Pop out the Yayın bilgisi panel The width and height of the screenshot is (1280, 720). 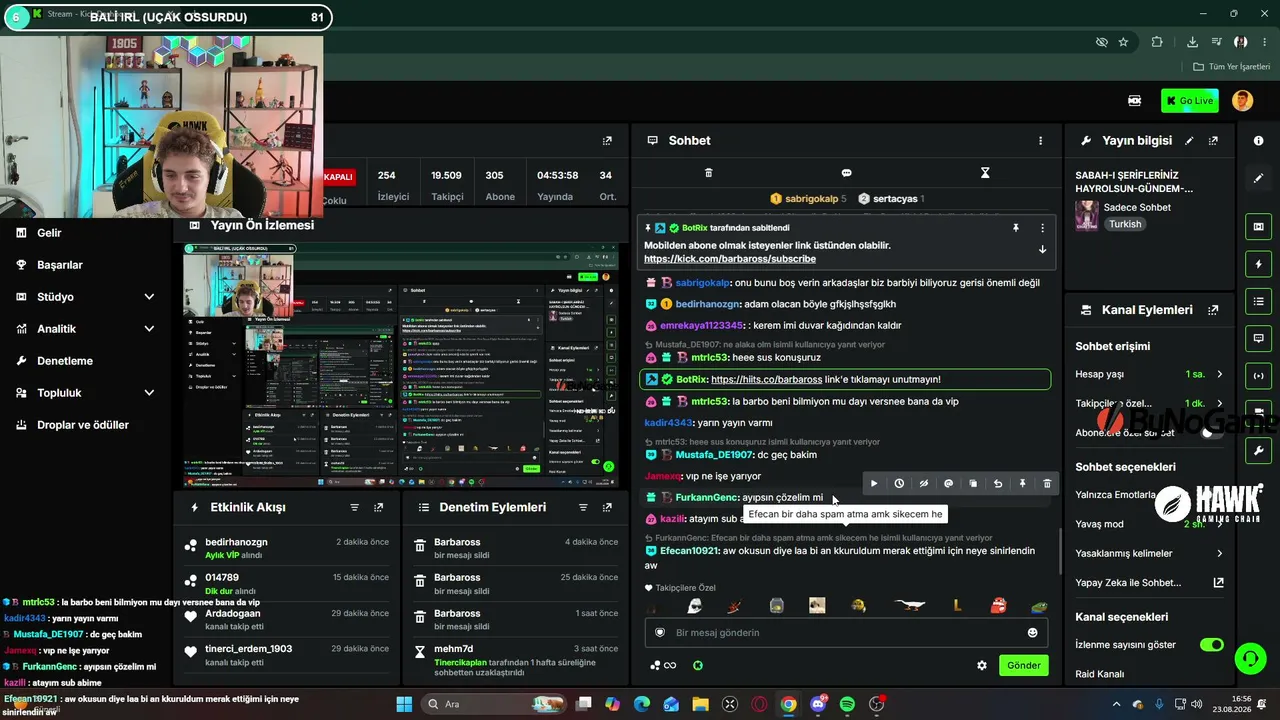(1213, 141)
